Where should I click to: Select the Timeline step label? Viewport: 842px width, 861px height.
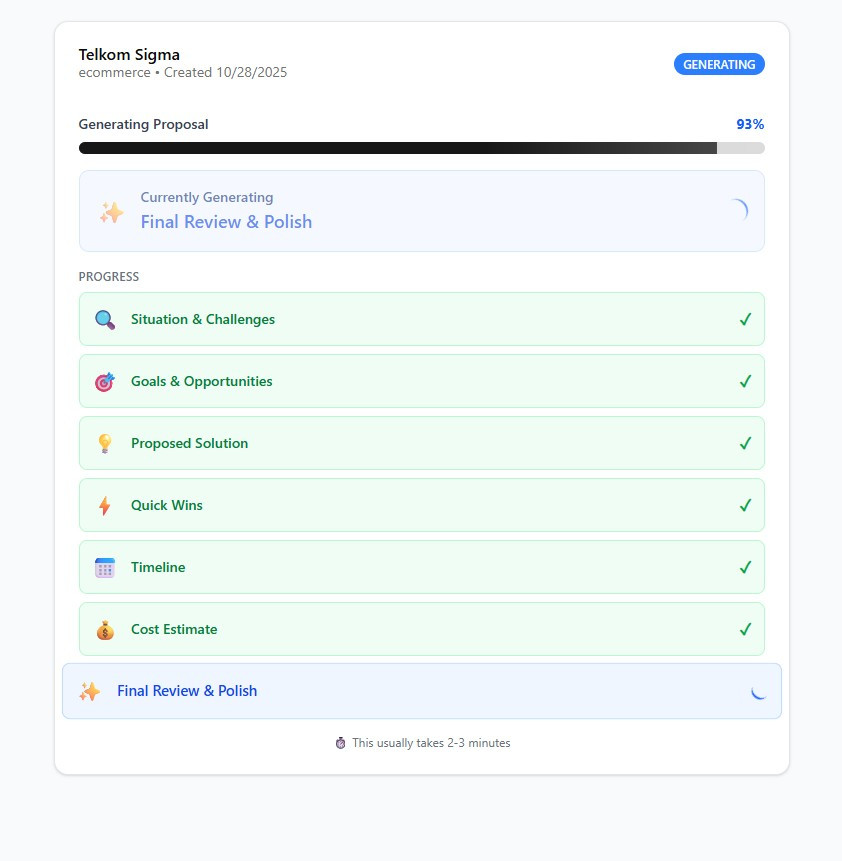pyautogui.click(x=158, y=568)
